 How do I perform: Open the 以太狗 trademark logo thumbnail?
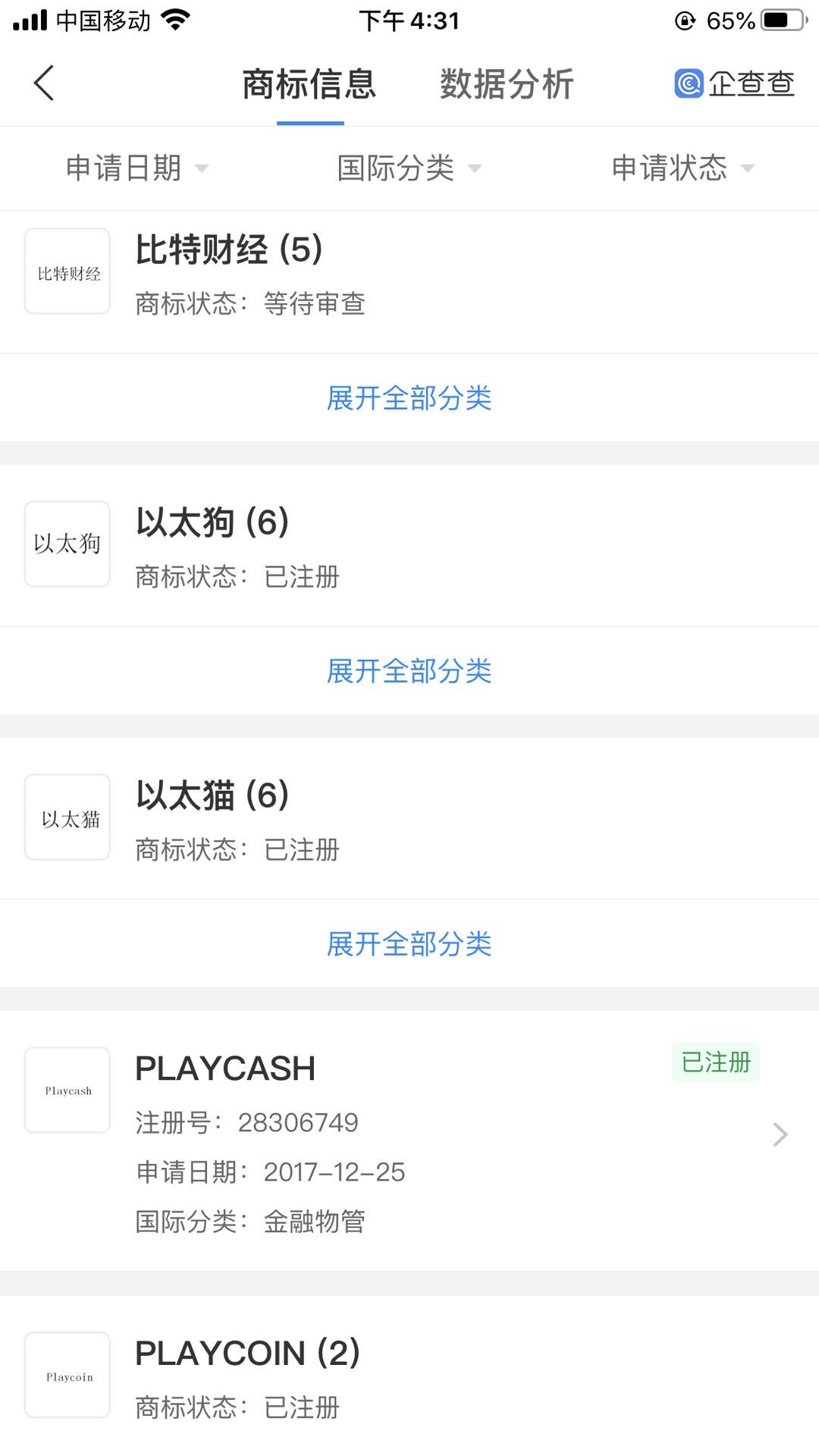tap(67, 544)
